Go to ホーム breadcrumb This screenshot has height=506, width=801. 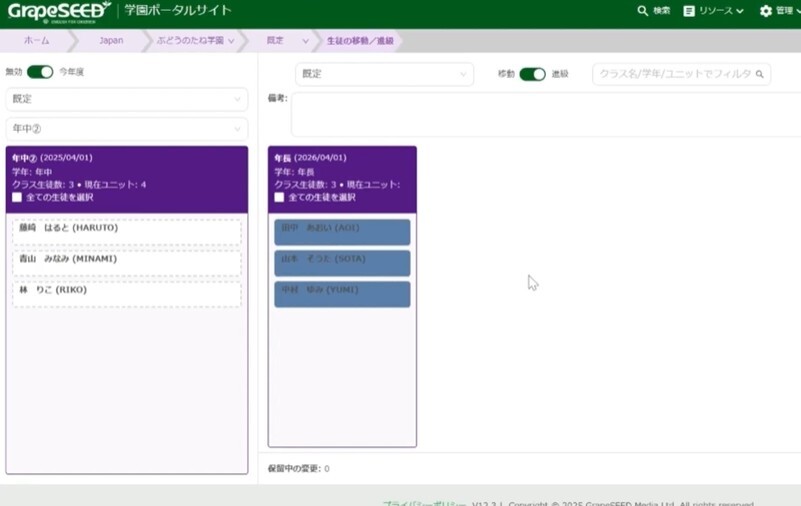(37, 40)
